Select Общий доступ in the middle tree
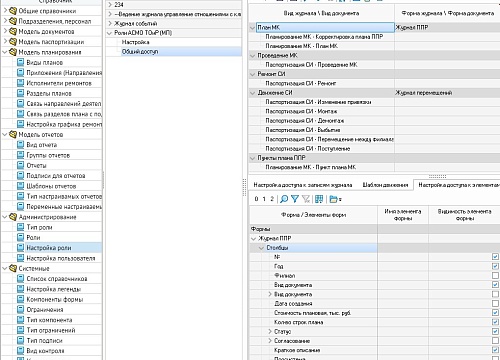Image resolution: width=500 pixels, height=360 pixels. 140,51
